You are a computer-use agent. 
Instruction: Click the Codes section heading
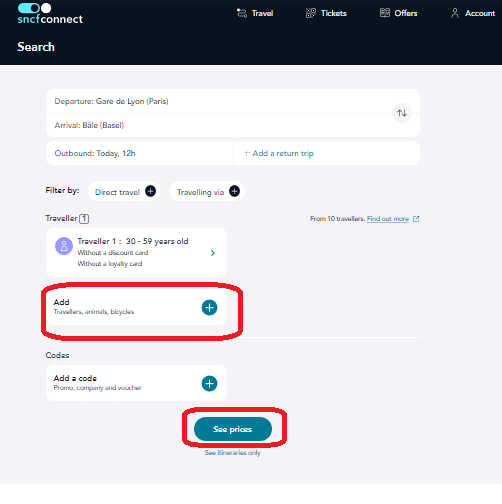tap(57, 355)
